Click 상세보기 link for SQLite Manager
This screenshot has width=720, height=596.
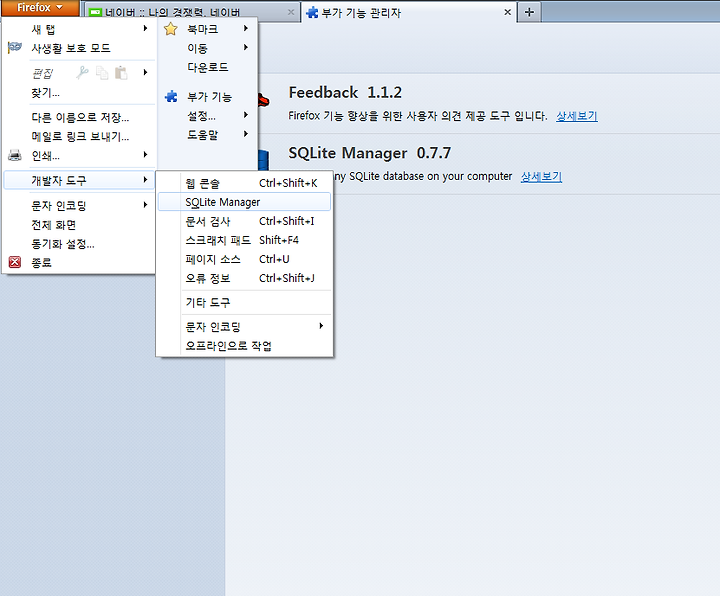[x=541, y=176]
